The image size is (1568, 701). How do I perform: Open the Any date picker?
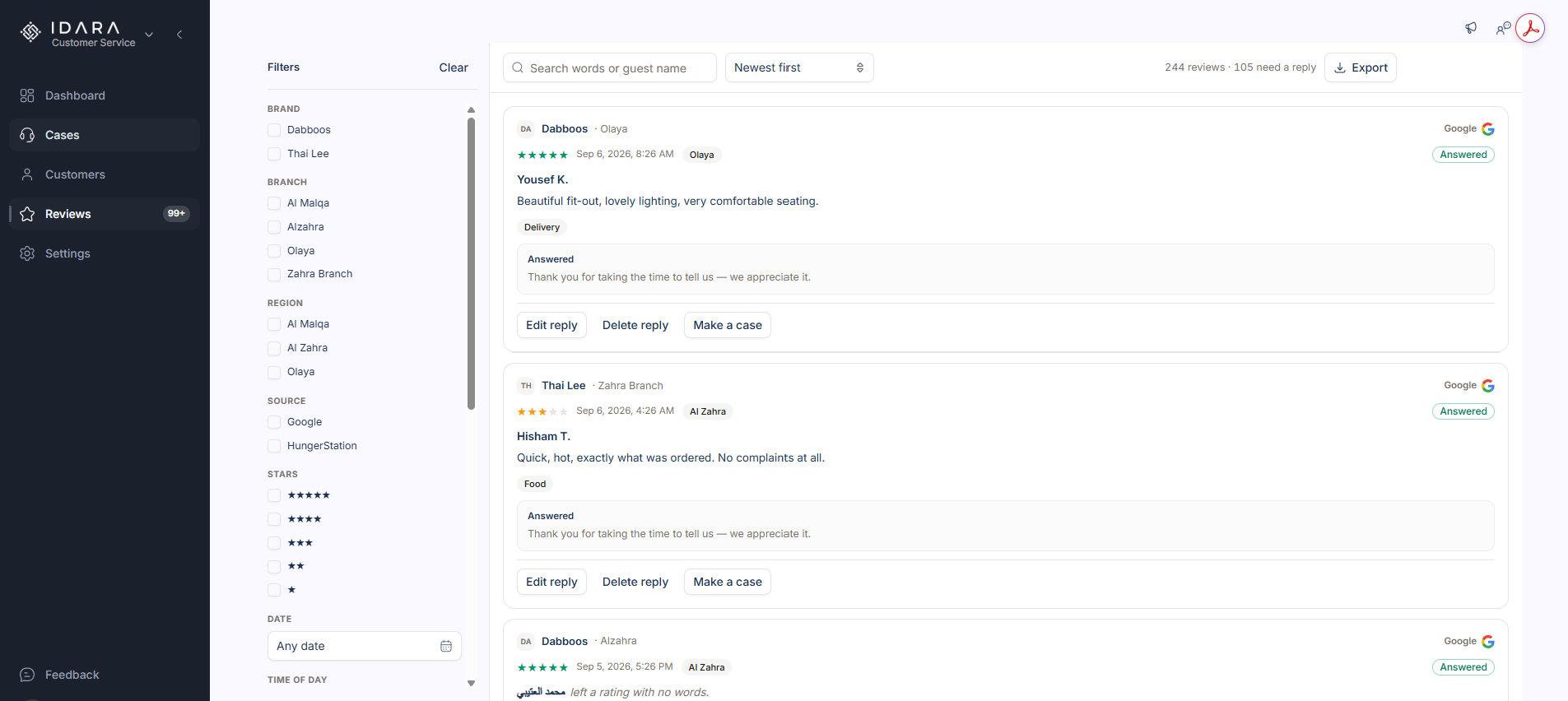click(x=364, y=646)
